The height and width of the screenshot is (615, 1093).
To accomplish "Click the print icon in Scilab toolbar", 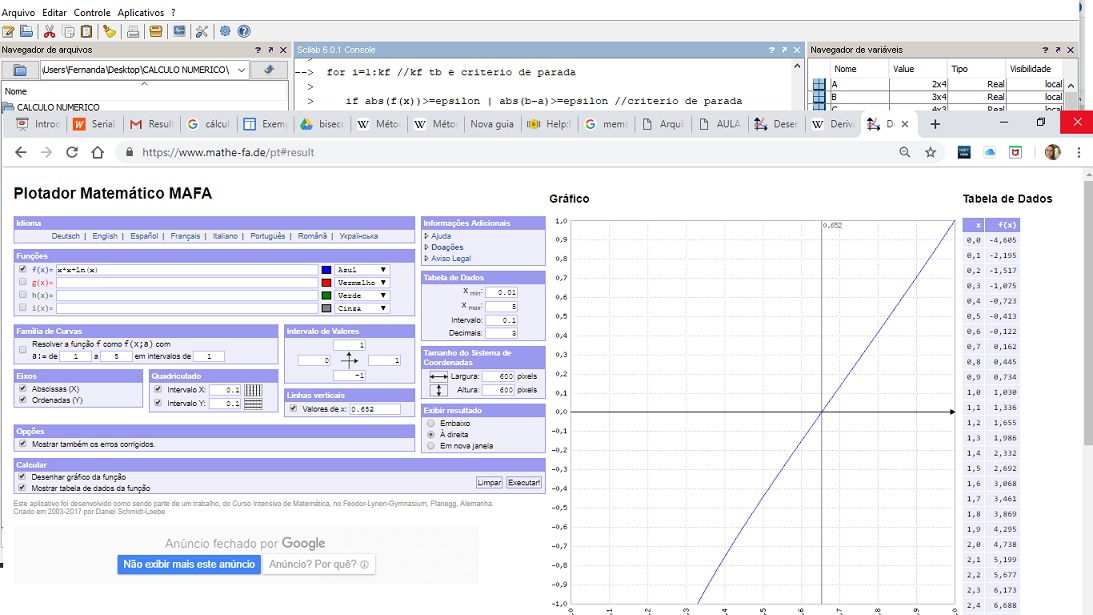I will pyautogui.click(x=133, y=32).
